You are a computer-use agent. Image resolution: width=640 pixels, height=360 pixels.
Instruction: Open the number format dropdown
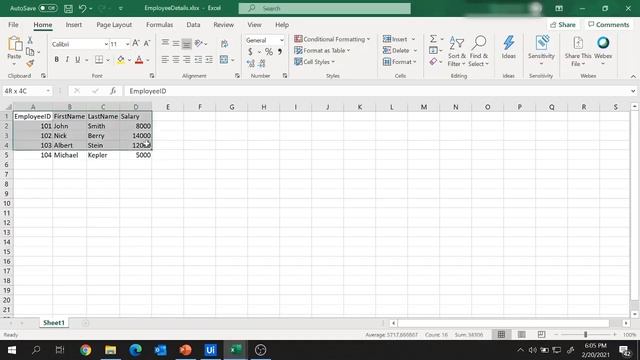pos(282,40)
